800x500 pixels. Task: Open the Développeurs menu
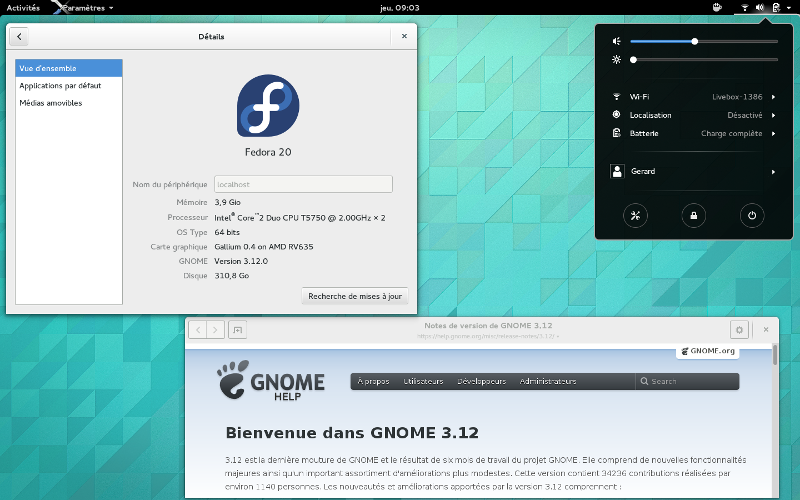(481, 382)
